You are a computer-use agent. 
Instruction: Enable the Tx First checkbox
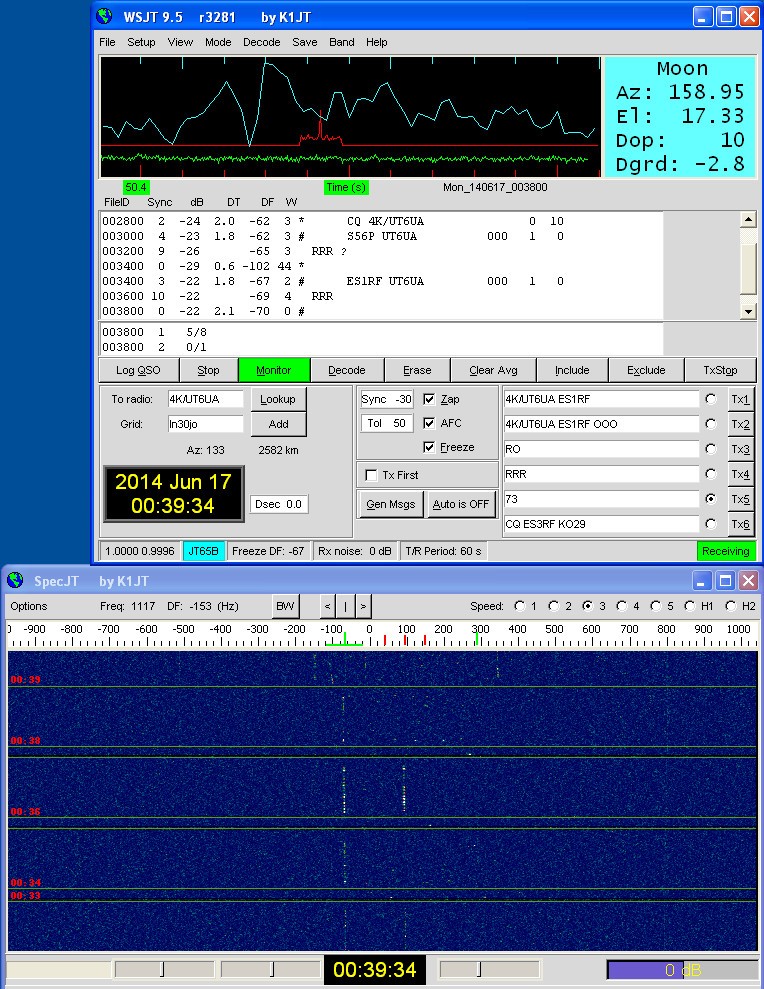point(372,475)
